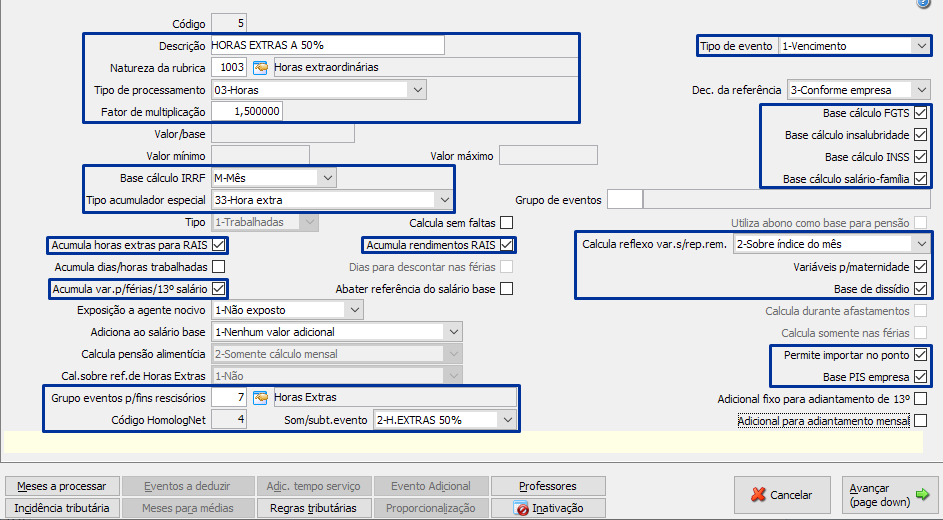This screenshot has width=943, height=520.
Task: Open Meses a processar
Action: (61, 486)
